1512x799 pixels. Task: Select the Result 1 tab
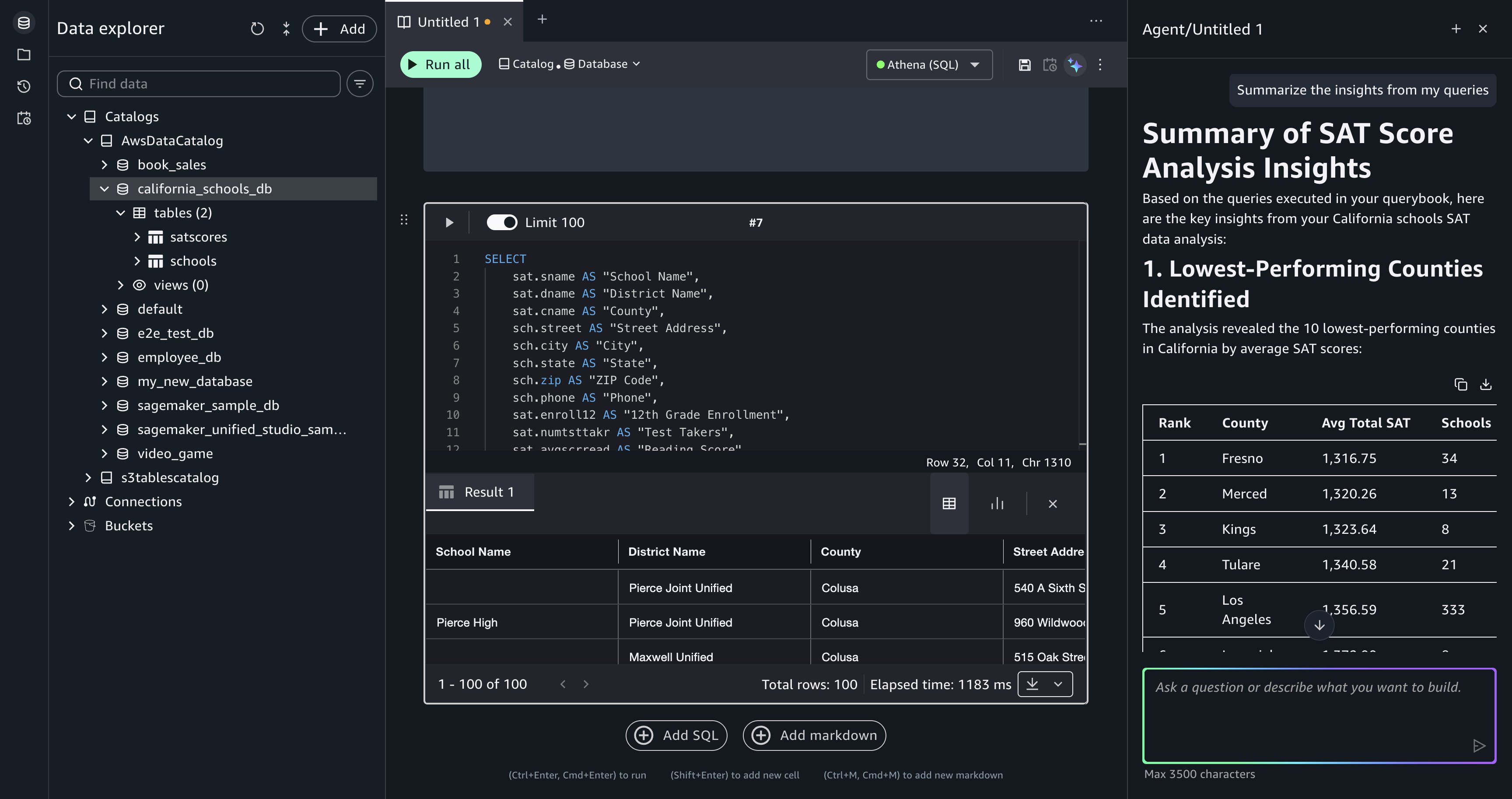tap(479, 492)
